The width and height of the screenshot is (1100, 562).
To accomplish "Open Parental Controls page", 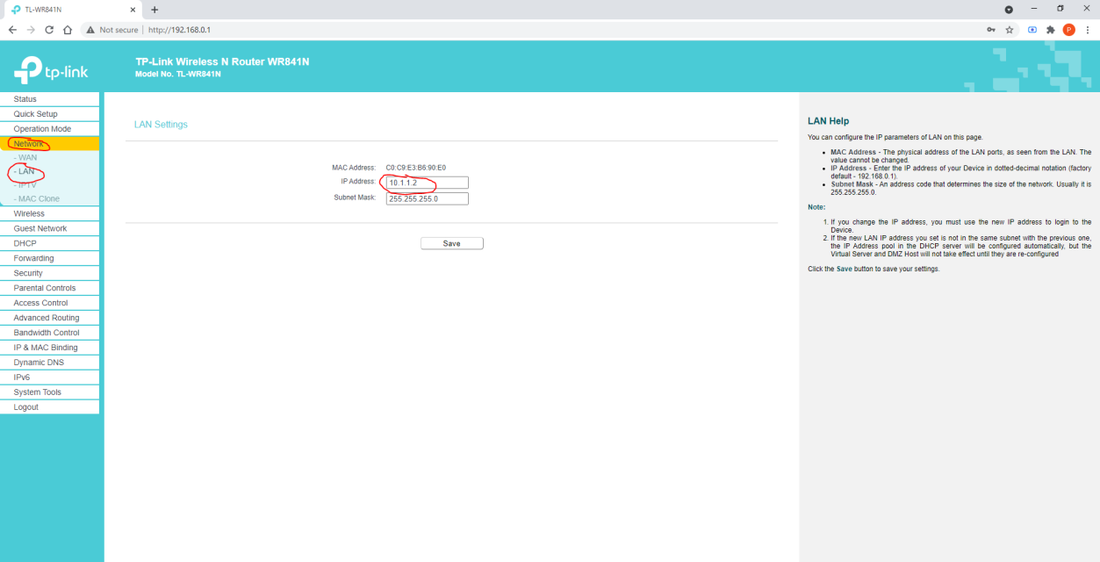I will point(50,288).
